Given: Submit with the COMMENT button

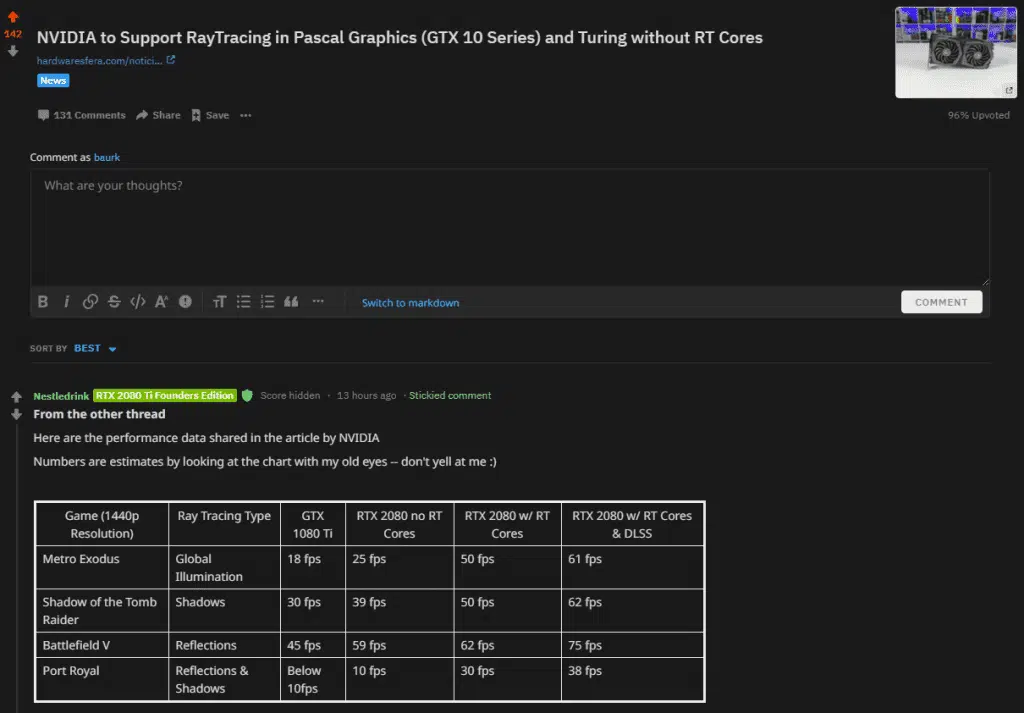Looking at the screenshot, I should [x=941, y=302].
